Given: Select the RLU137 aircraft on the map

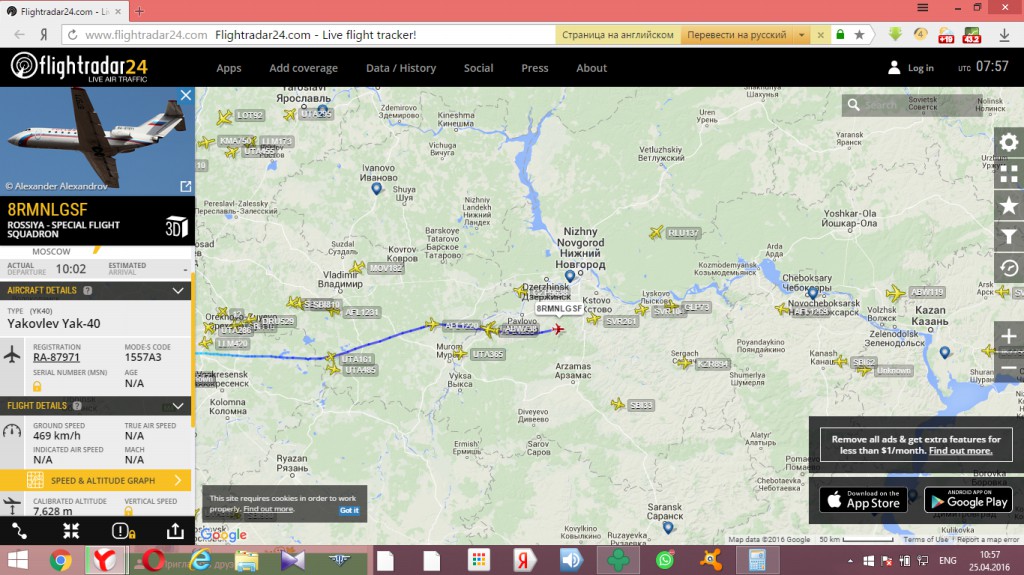Looking at the screenshot, I should 656,232.
